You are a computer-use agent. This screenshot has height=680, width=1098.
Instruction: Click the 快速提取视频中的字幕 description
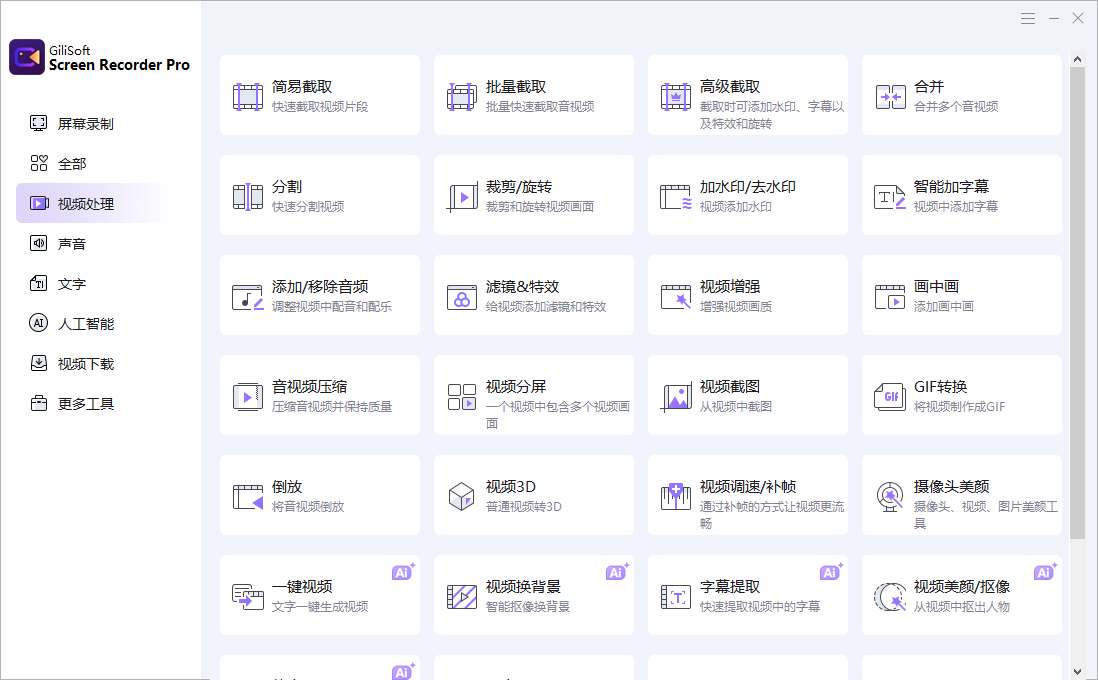tap(760, 606)
